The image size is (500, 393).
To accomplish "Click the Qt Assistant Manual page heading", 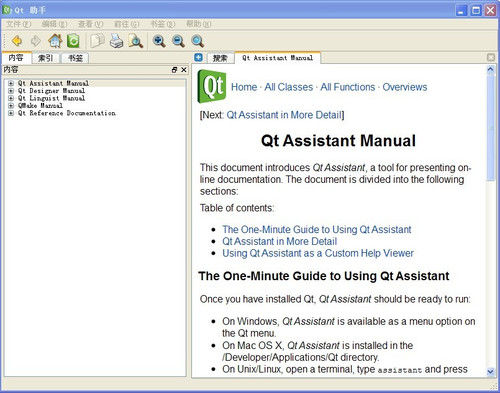I will coord(338,140).
